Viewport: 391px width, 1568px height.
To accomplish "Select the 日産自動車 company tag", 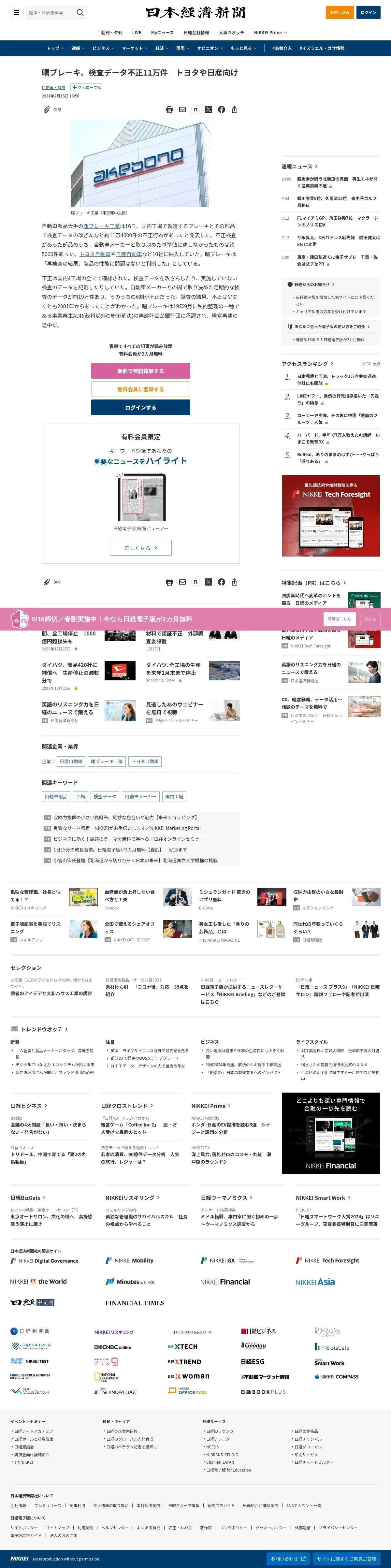I will tap(71, 762).
